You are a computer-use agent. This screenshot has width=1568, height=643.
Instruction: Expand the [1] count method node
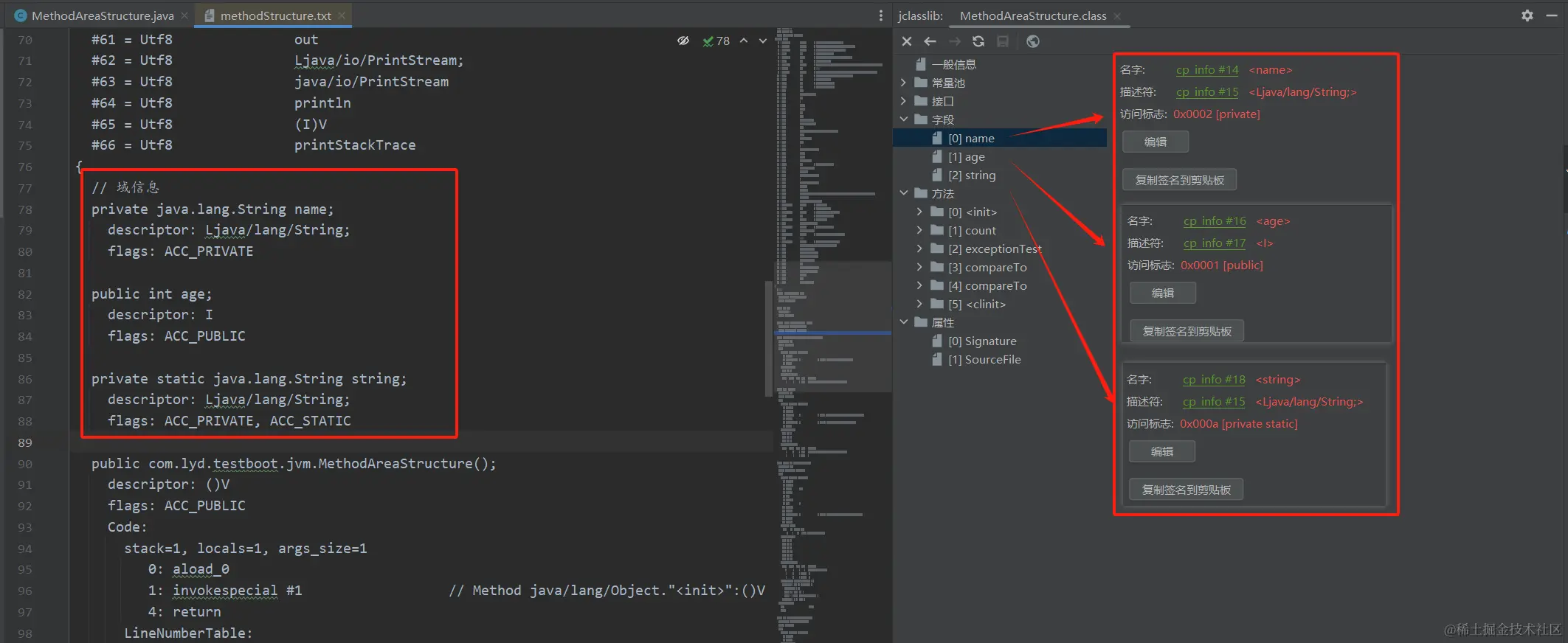(x=919, y=230)
